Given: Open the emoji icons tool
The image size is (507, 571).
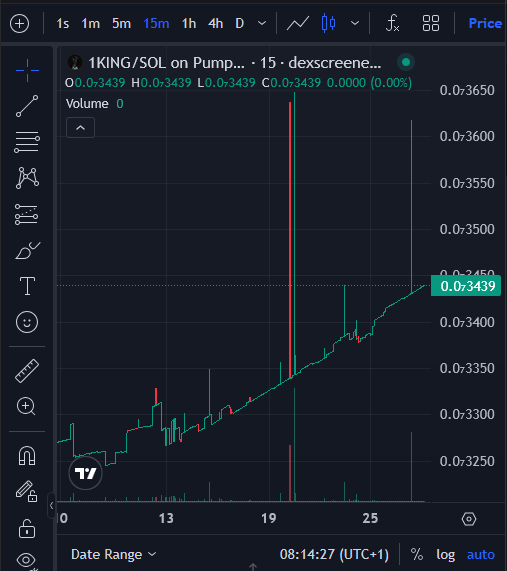Looking at the screenshot, I should (27, 322).
